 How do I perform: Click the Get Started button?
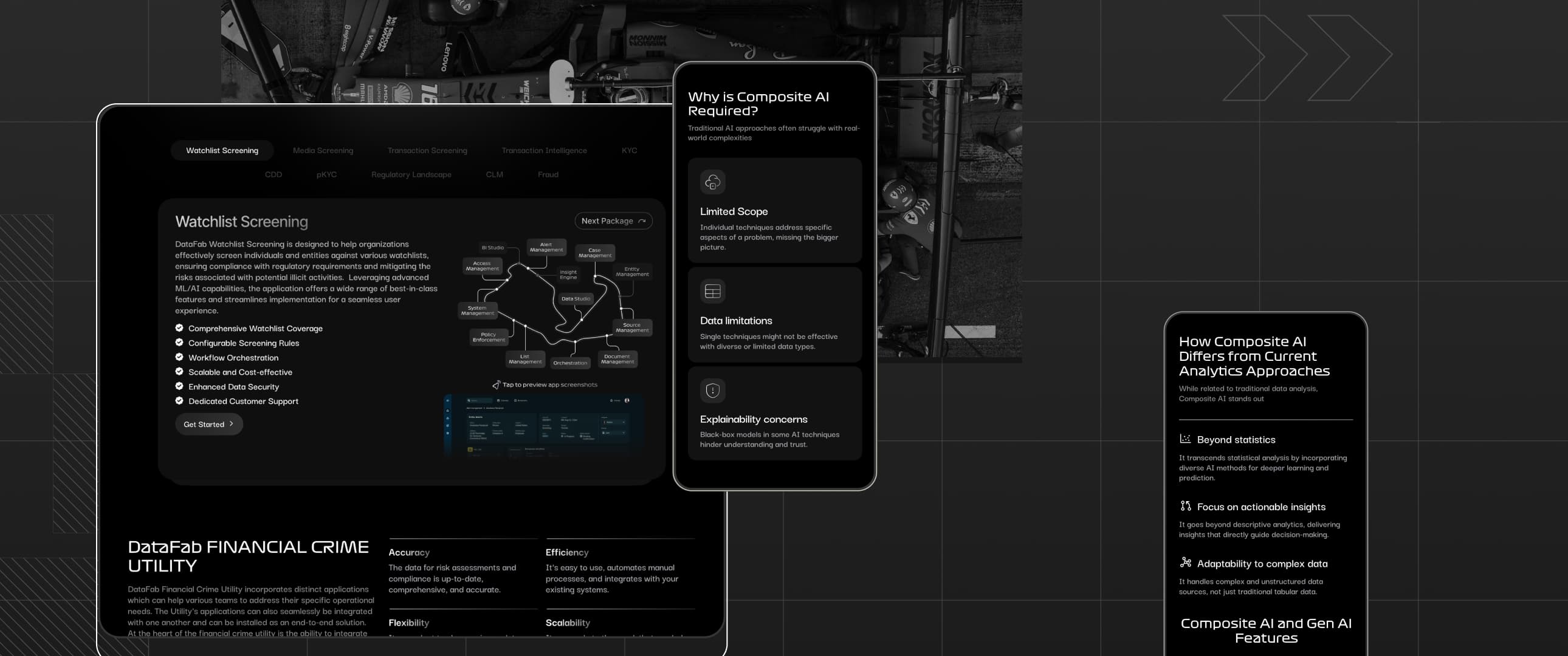[x=208, y=424]
